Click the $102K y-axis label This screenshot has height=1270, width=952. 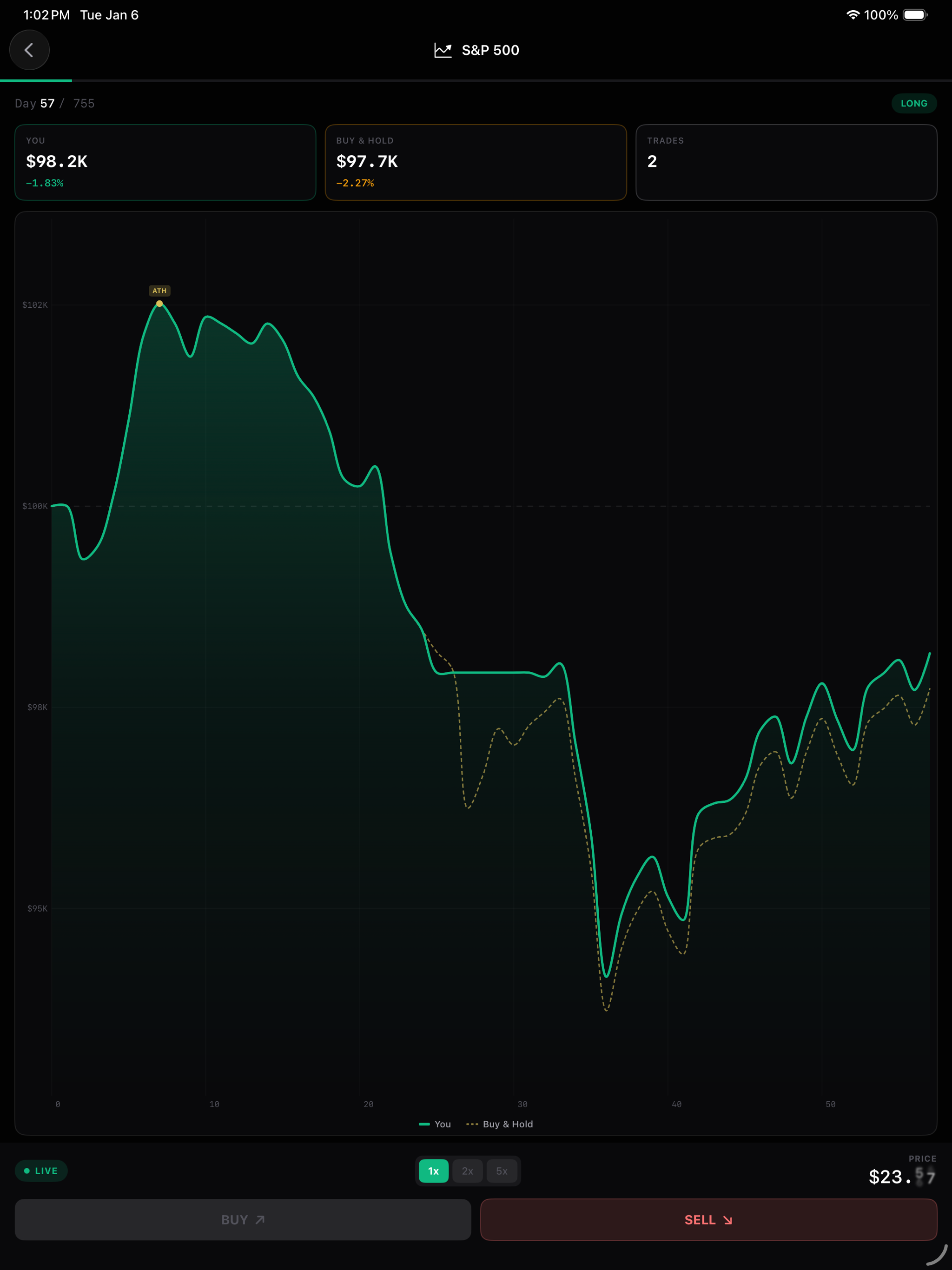coord(35,305)
